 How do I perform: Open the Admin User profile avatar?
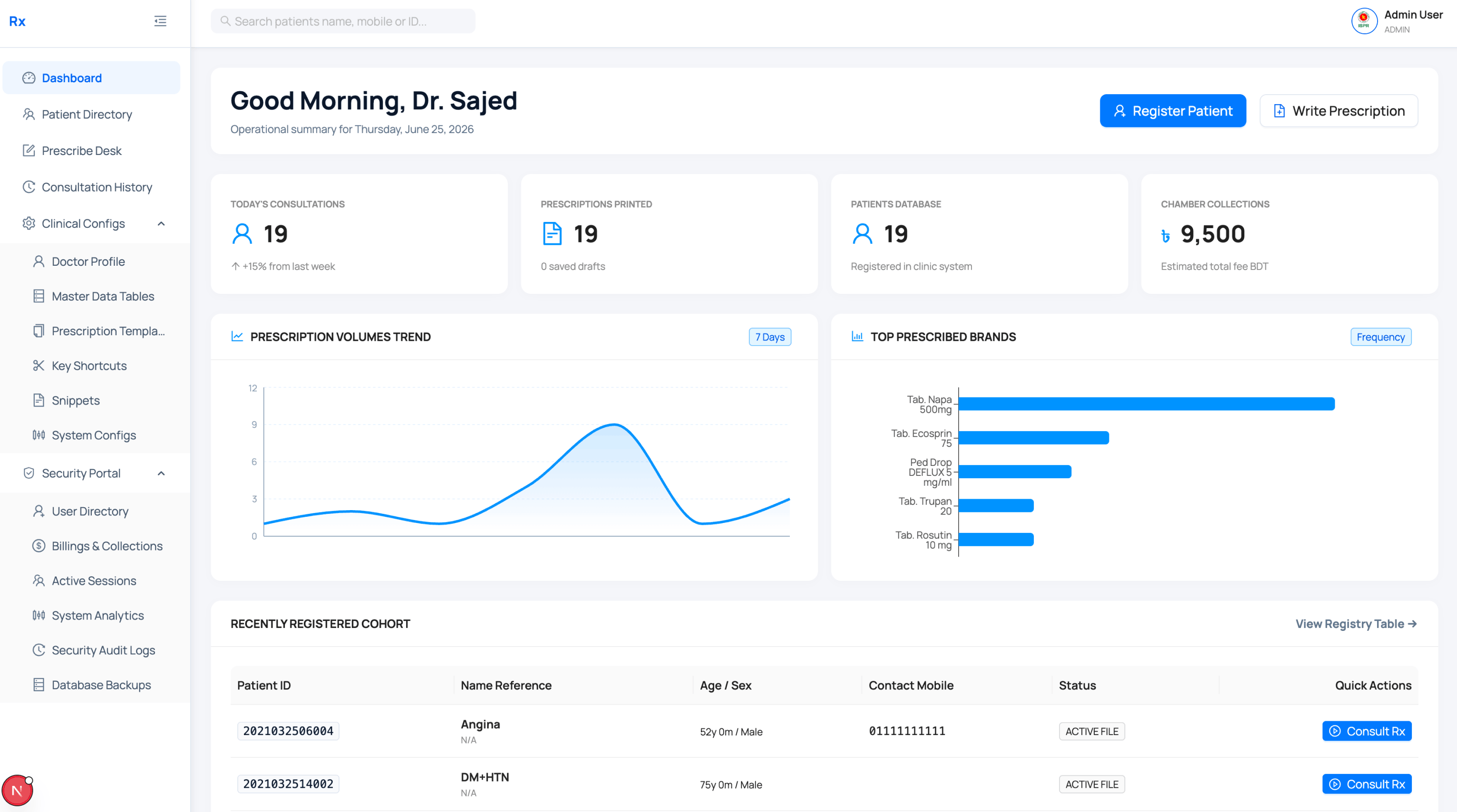point(1364,21)
